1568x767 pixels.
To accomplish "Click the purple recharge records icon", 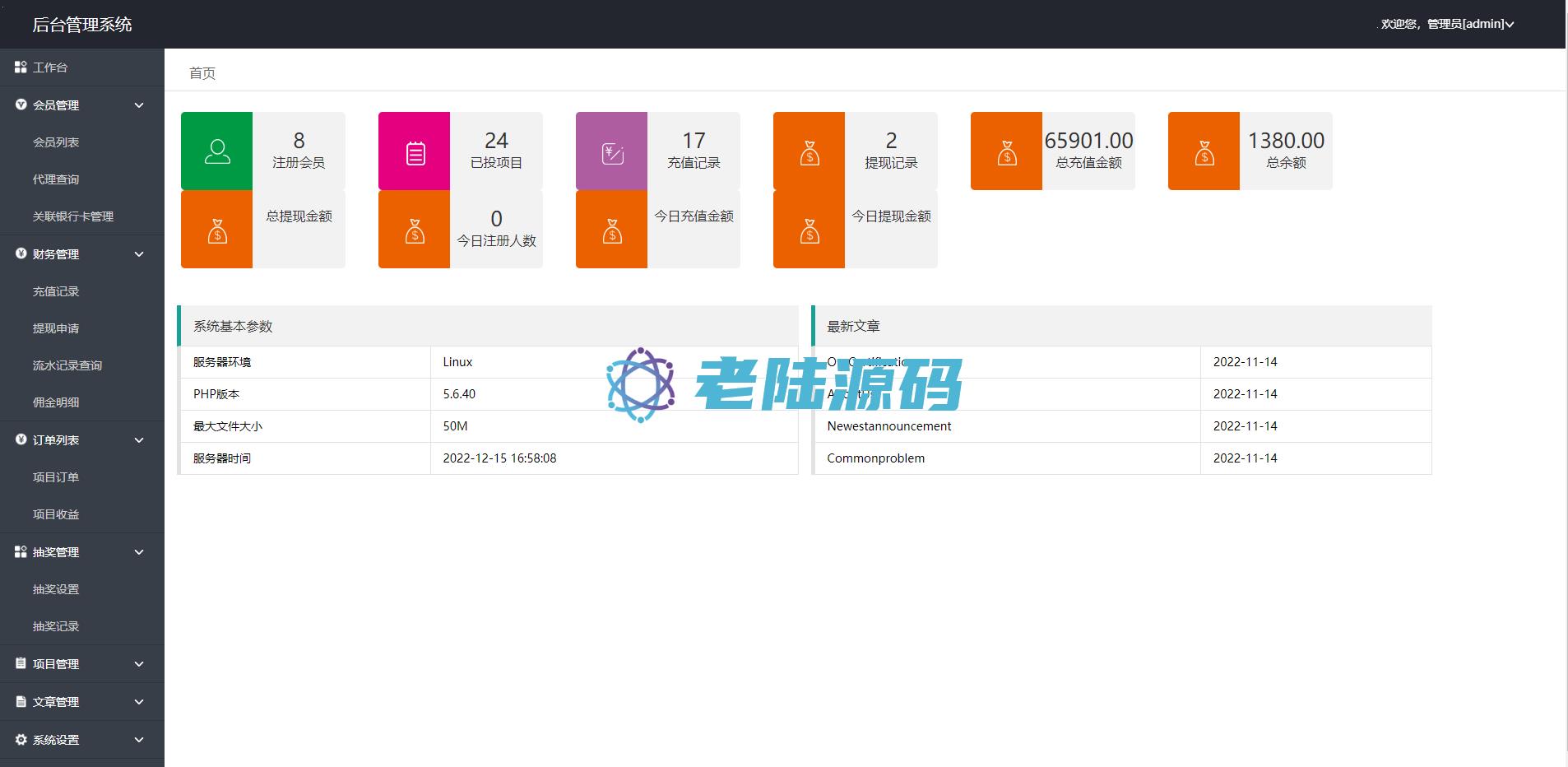I will (612, 152).
